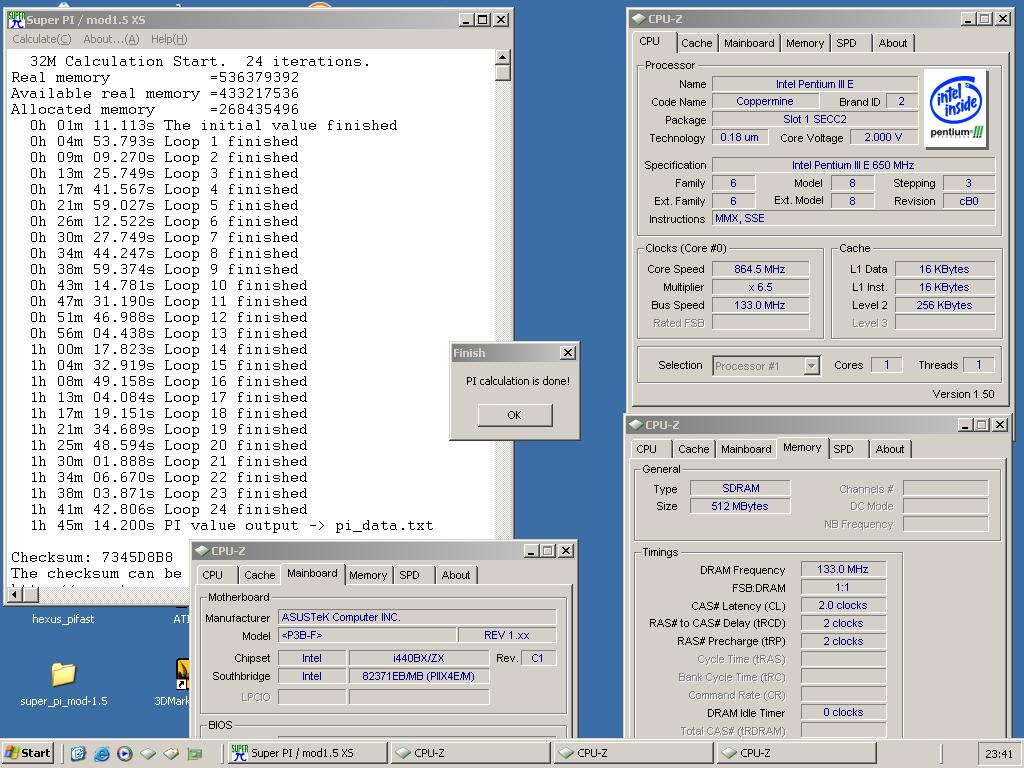The image size is (1024, 768).
Task: Select Mainboard tab in Memory CPU-Z window
Action: pos(746,449)
